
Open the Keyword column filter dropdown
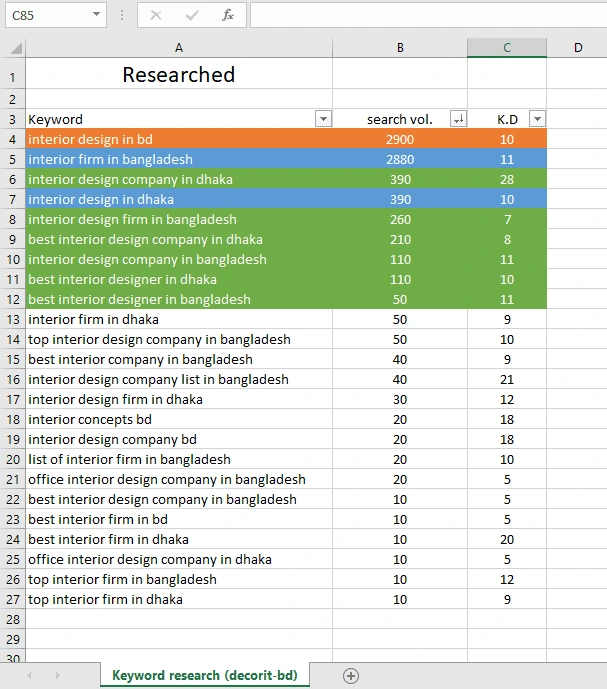tap(323, 119)
